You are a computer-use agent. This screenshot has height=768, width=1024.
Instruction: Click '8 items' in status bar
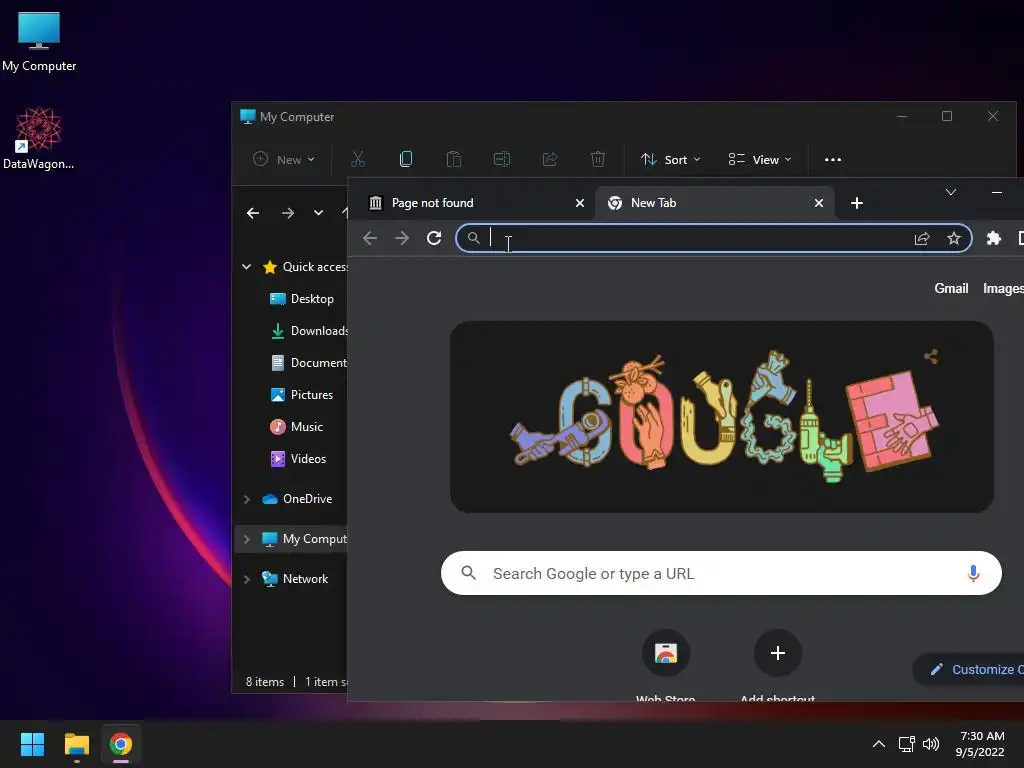click(264, 682)
